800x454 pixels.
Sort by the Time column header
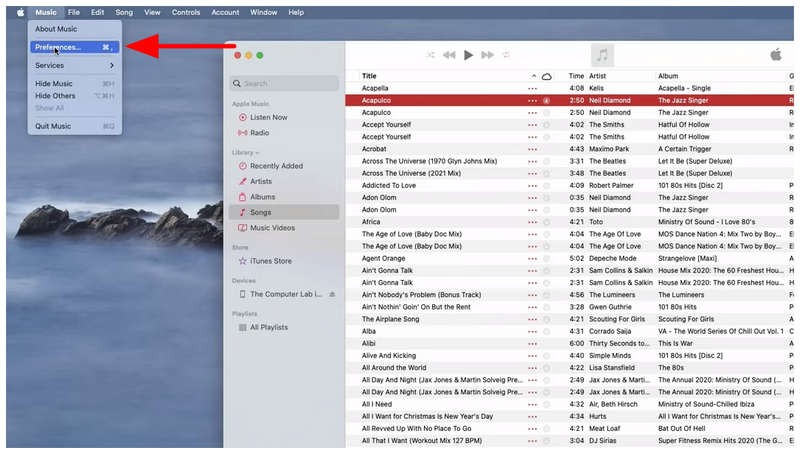[x=576, y=76]
